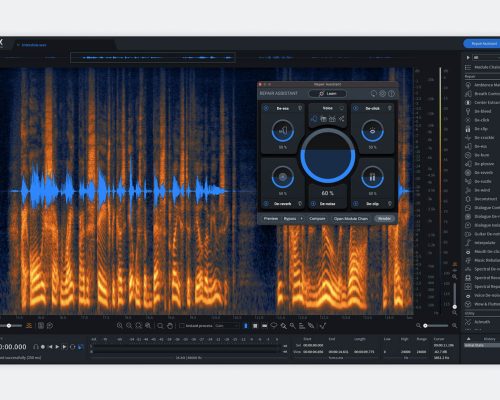This screenshot has width=500, height=400.
Task: Click the De-reverb solo listen icon
Action: point(300,203)
